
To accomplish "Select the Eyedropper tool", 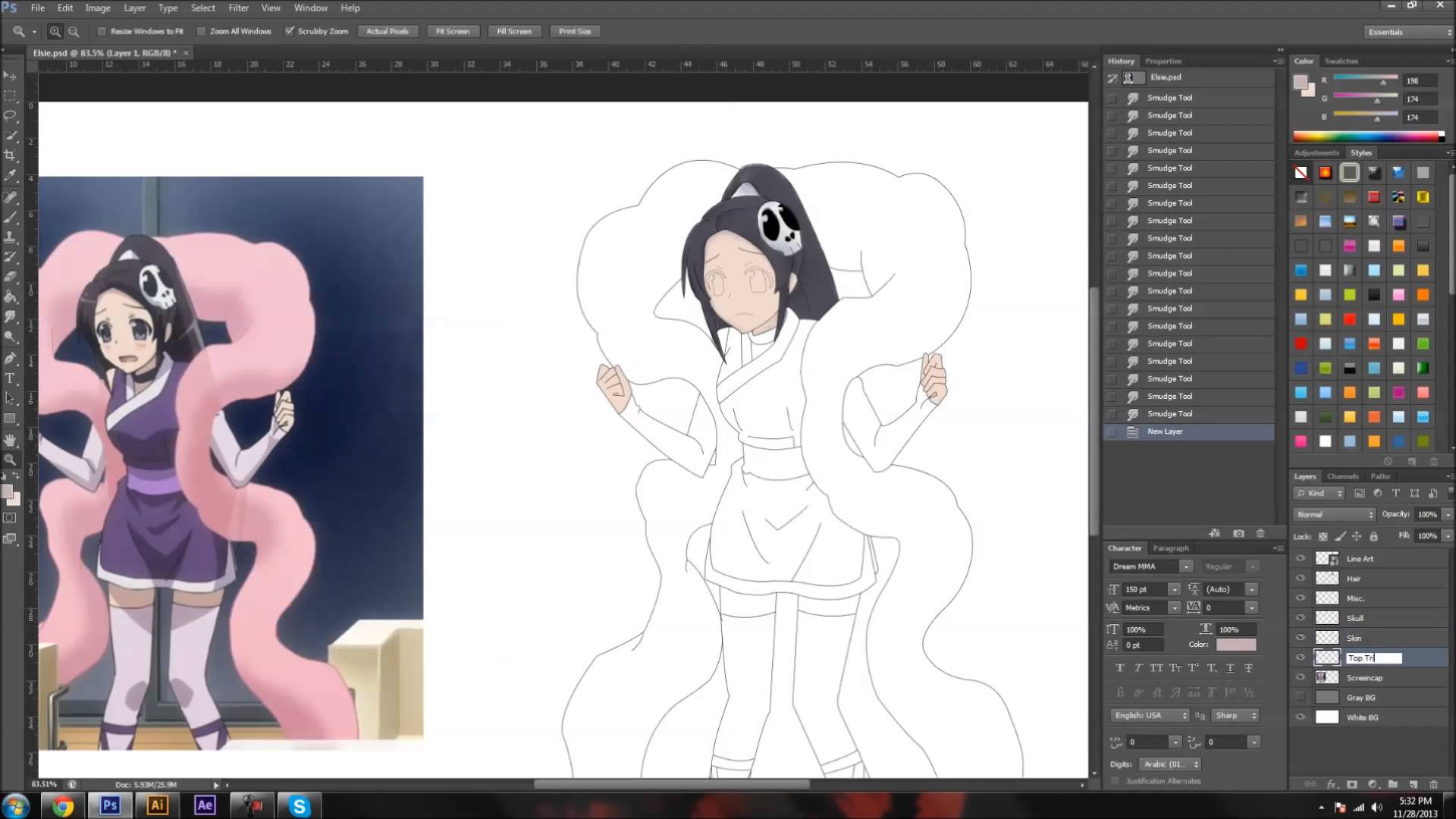I will 11,175.
